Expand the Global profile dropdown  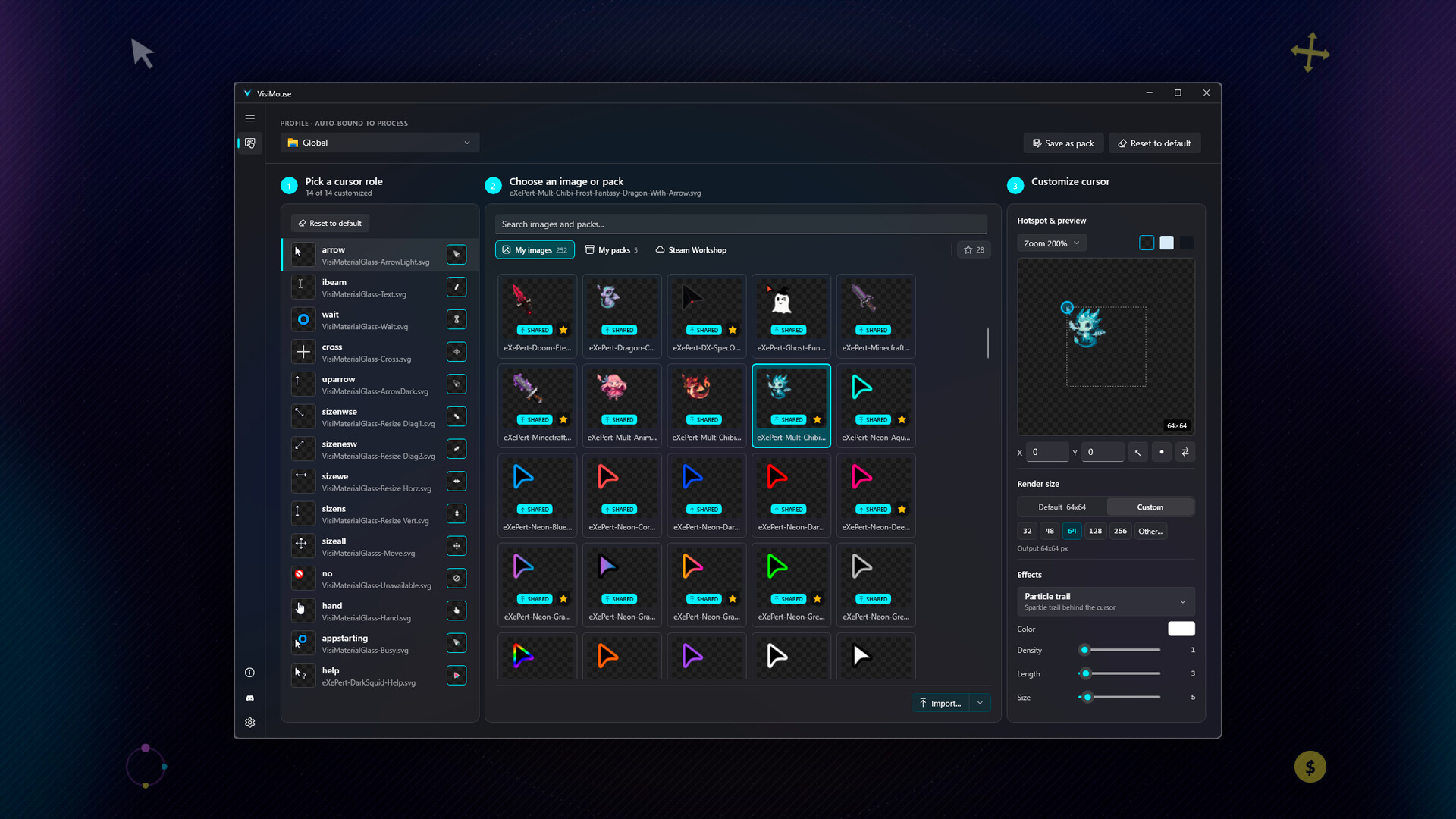[380, 143]
